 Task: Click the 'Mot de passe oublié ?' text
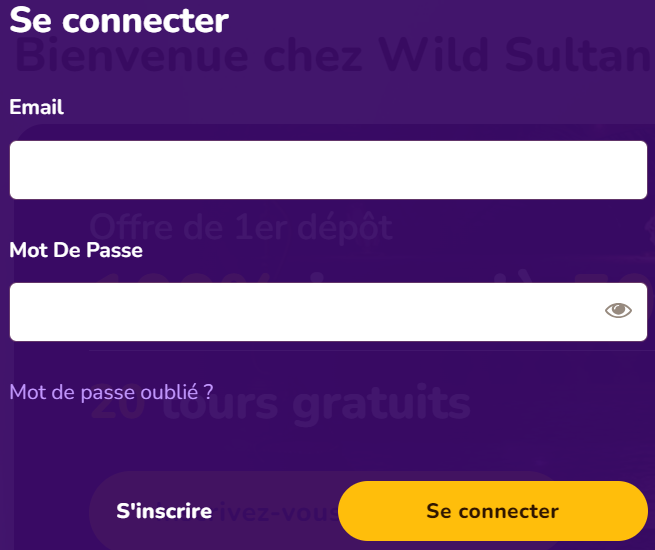click(111, 392)
